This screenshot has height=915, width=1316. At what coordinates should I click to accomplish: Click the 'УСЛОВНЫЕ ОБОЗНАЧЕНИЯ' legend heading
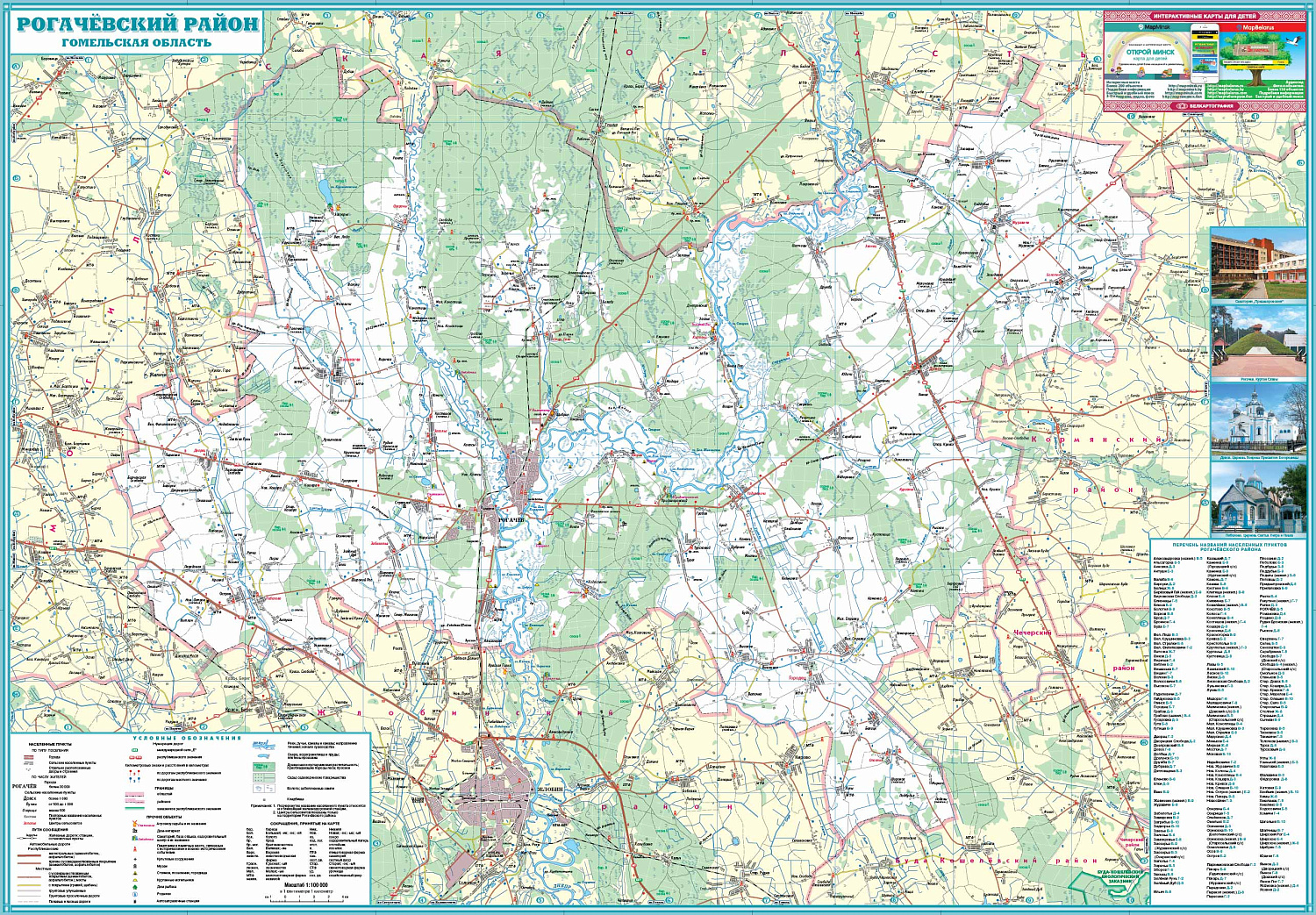point(186,738)
